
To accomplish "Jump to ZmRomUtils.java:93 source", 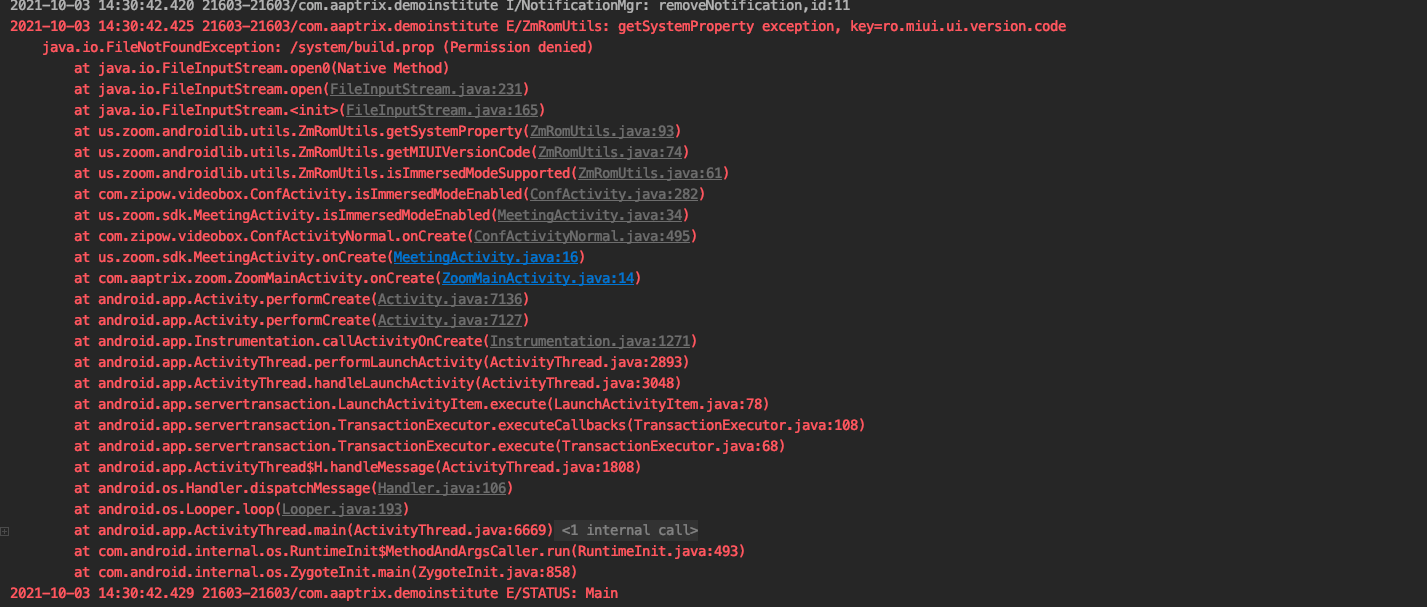I will (603, 131).
